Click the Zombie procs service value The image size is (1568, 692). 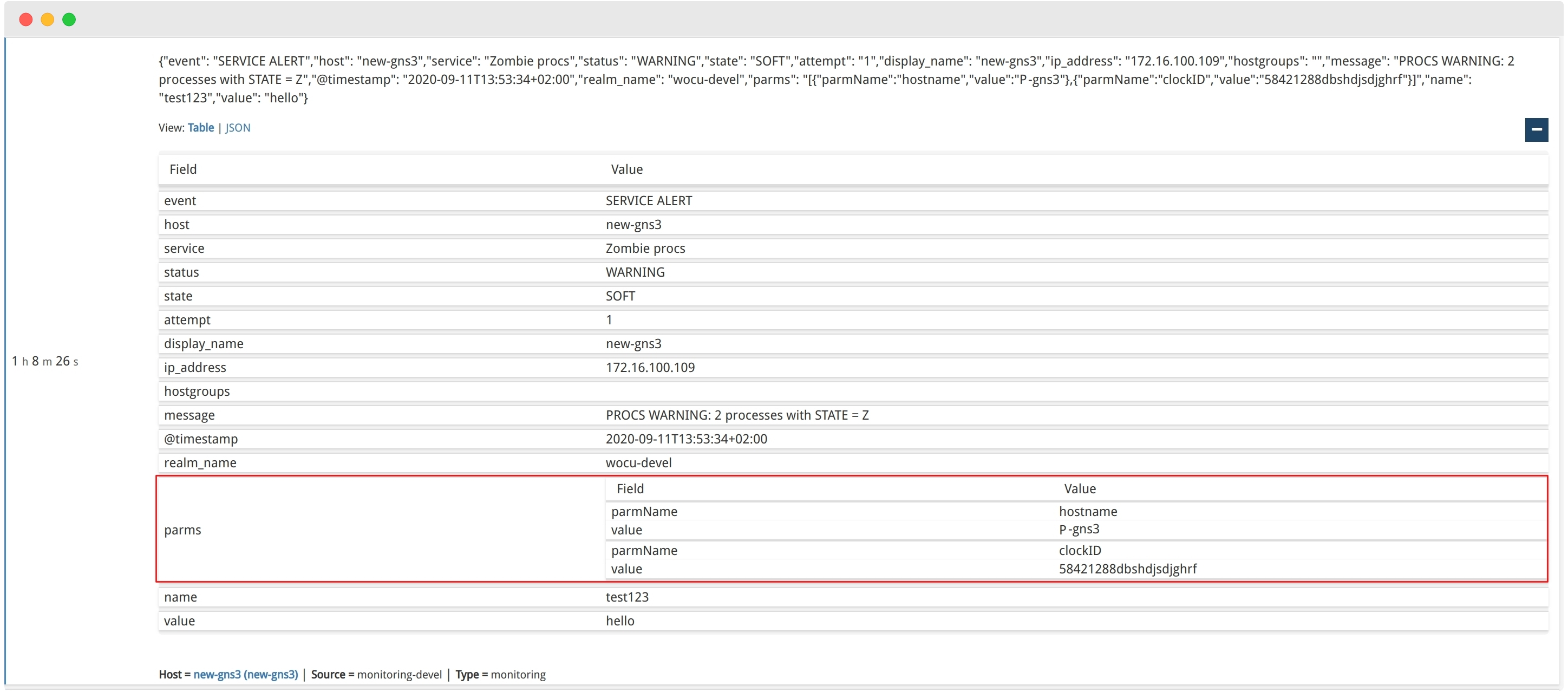coord(645,249)
